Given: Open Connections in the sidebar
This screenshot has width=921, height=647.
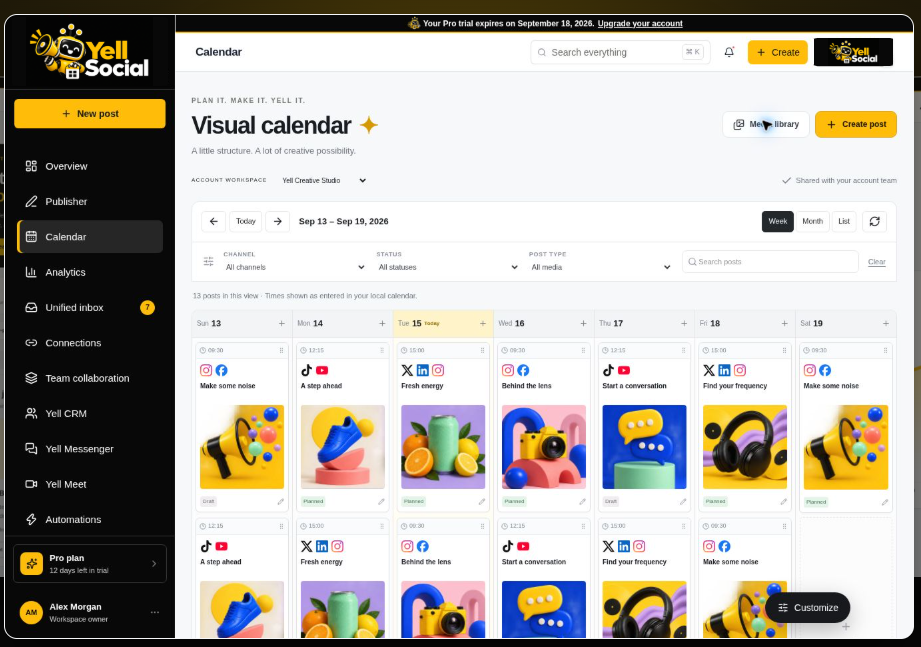Looking at the screenshot, I should coord(90,343).
